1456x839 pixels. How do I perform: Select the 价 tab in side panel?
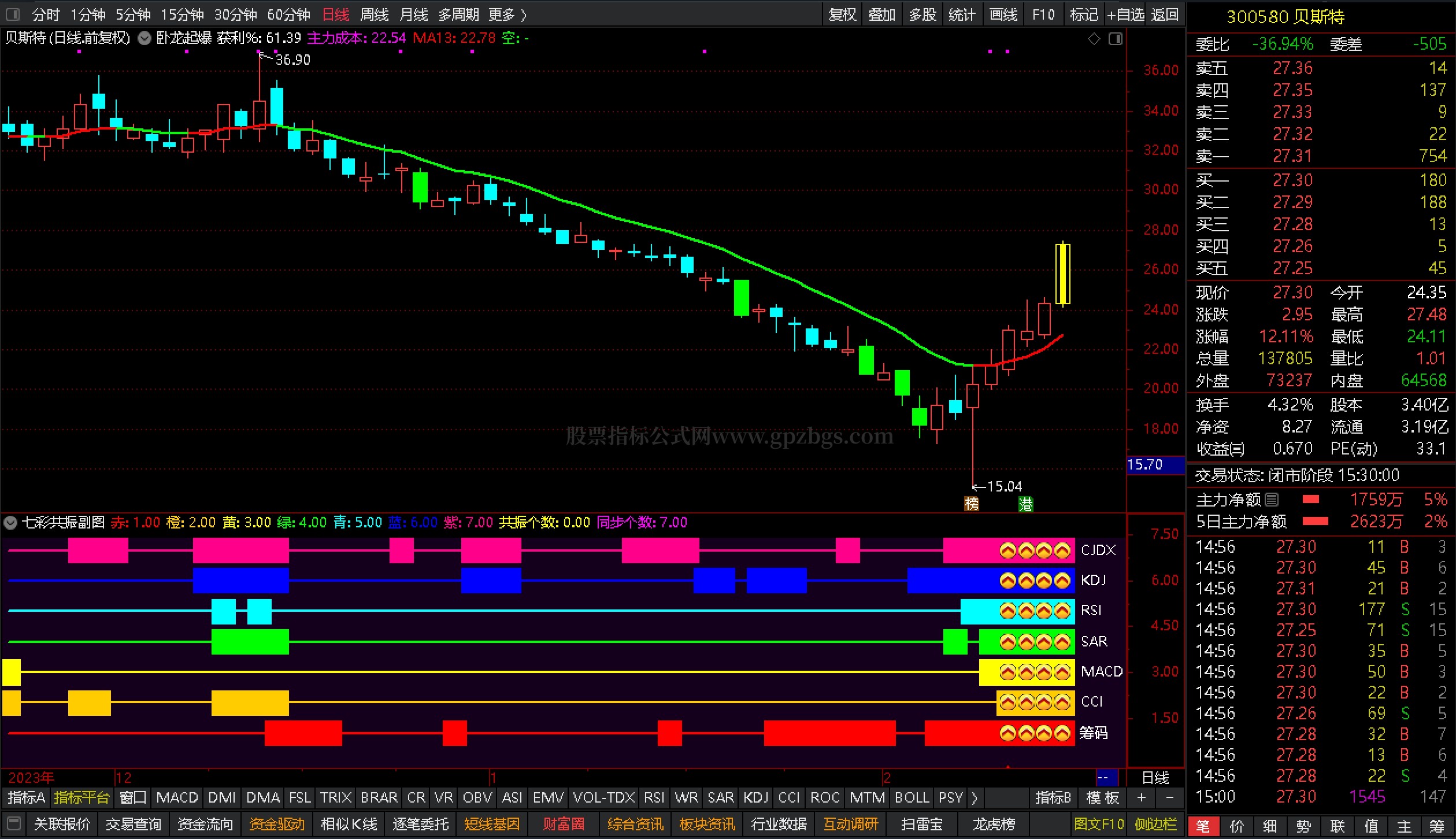[1237, 827]
